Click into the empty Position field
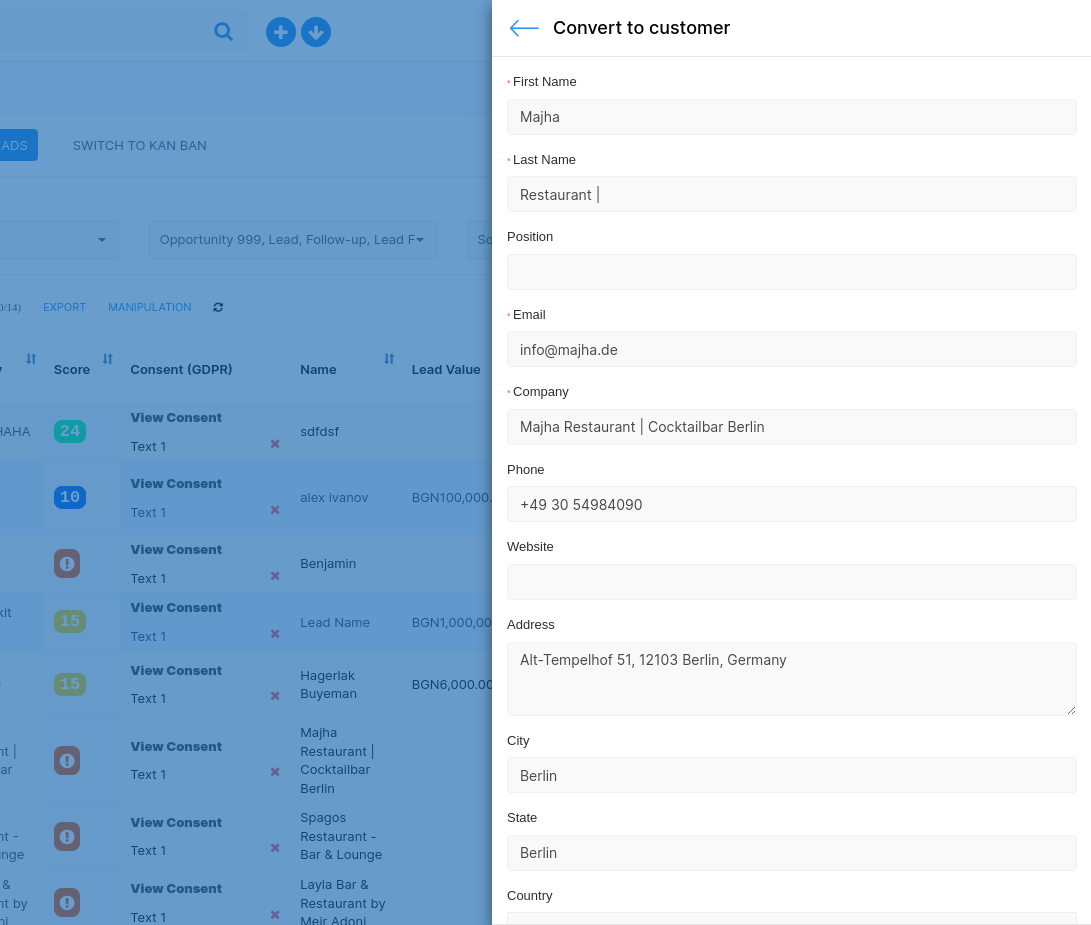 (x=791, y=272)
